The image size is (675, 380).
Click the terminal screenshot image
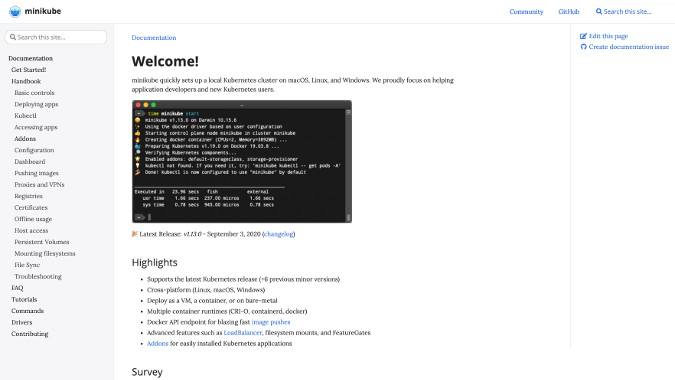coord(242,161)
